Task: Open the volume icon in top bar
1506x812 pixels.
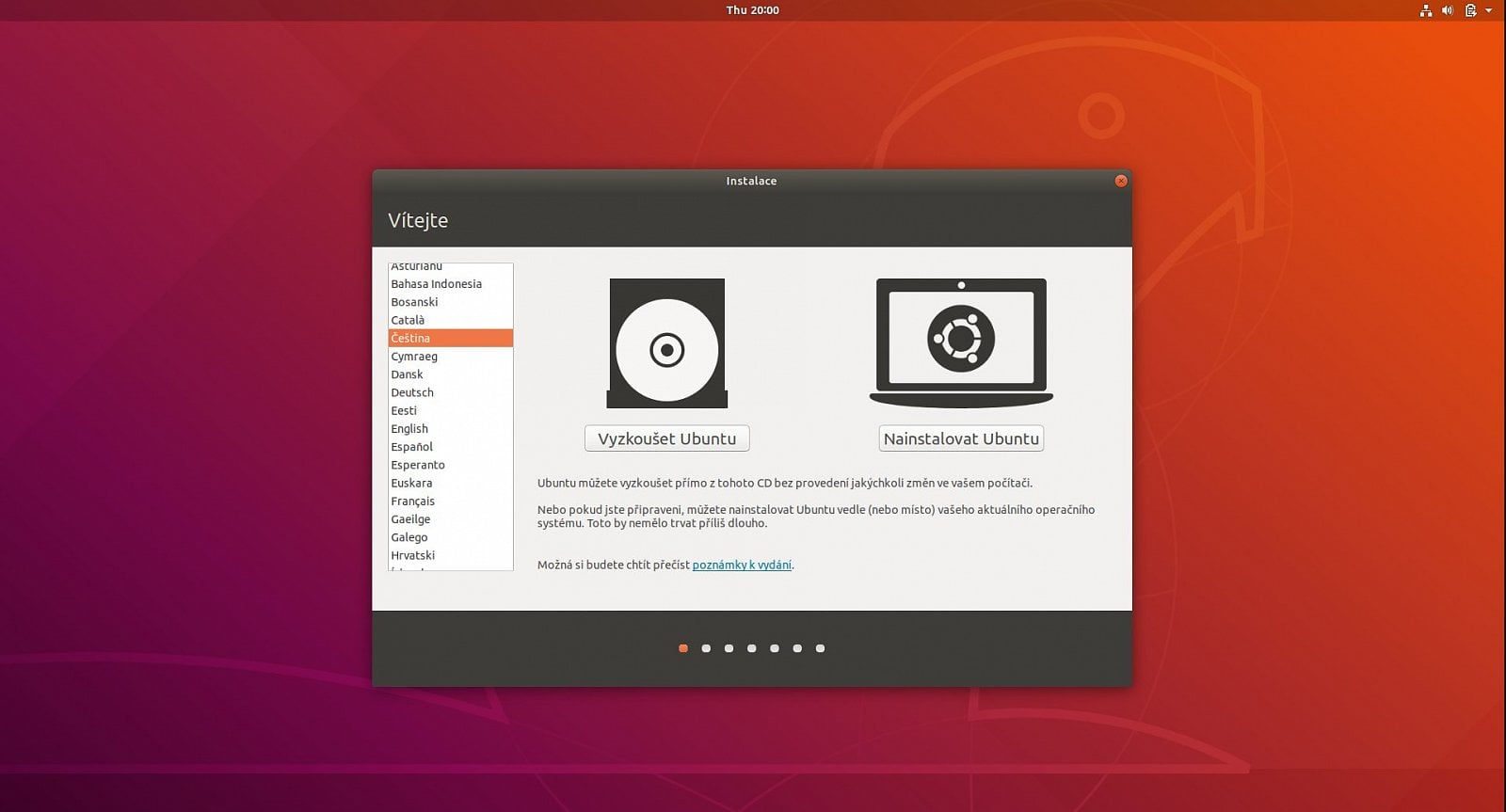Action: point(1448,10)
